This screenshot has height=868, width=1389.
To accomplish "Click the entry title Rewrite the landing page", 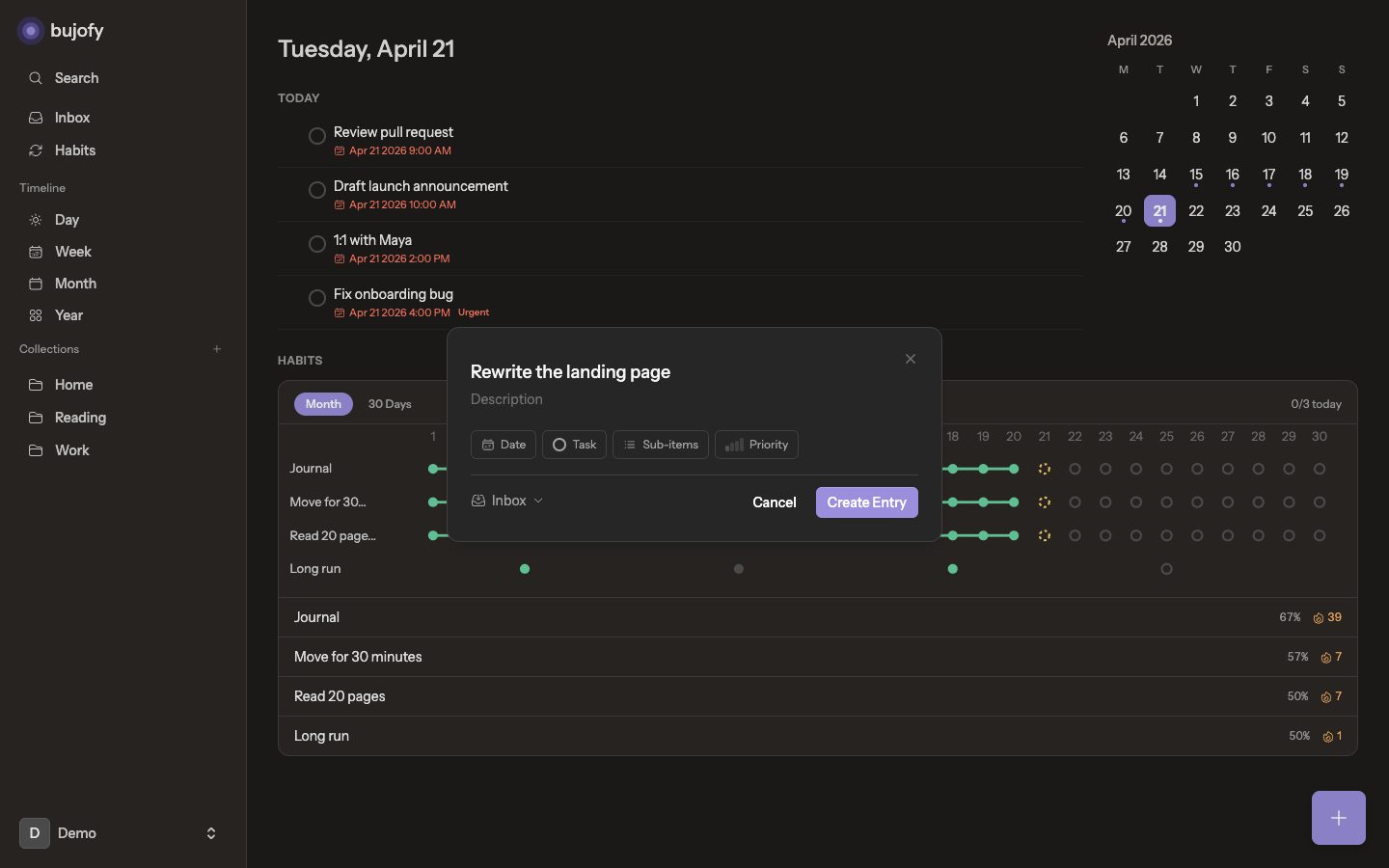I will [x=570, y=372].
